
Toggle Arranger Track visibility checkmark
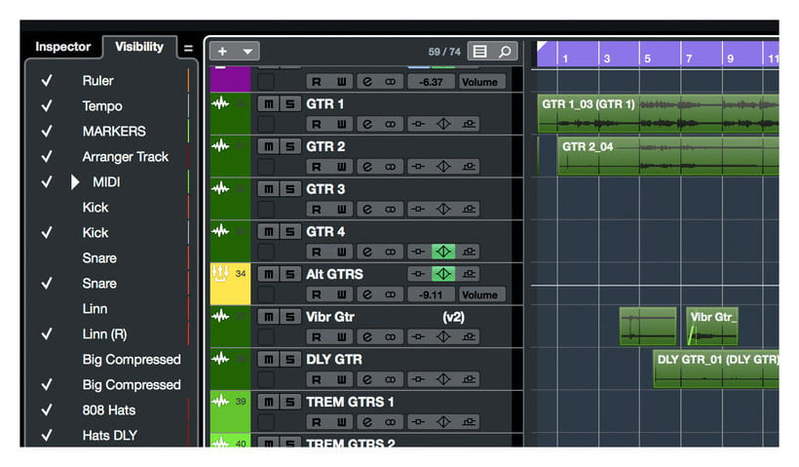click(46, 157)
